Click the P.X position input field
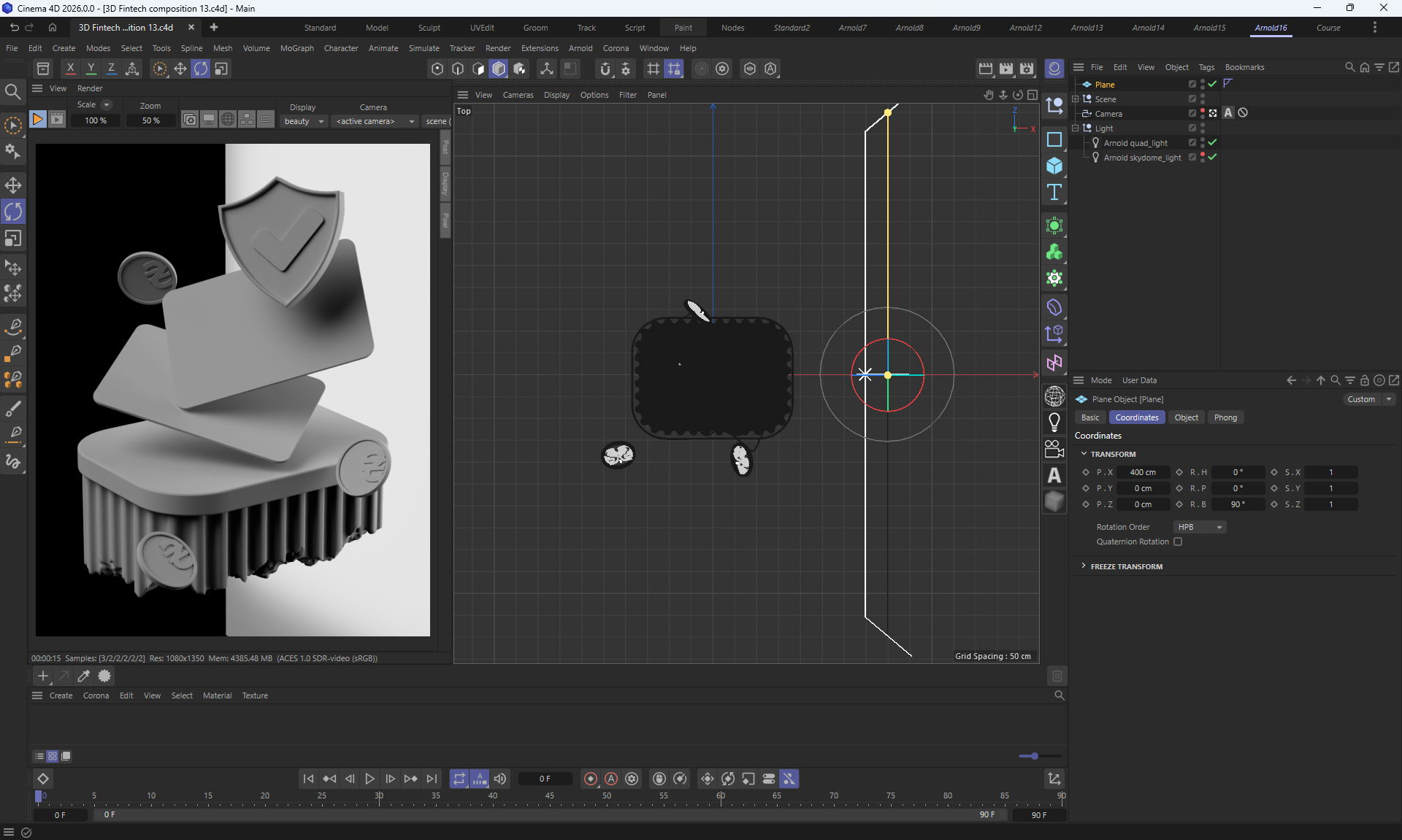 tap(1142, 472)
